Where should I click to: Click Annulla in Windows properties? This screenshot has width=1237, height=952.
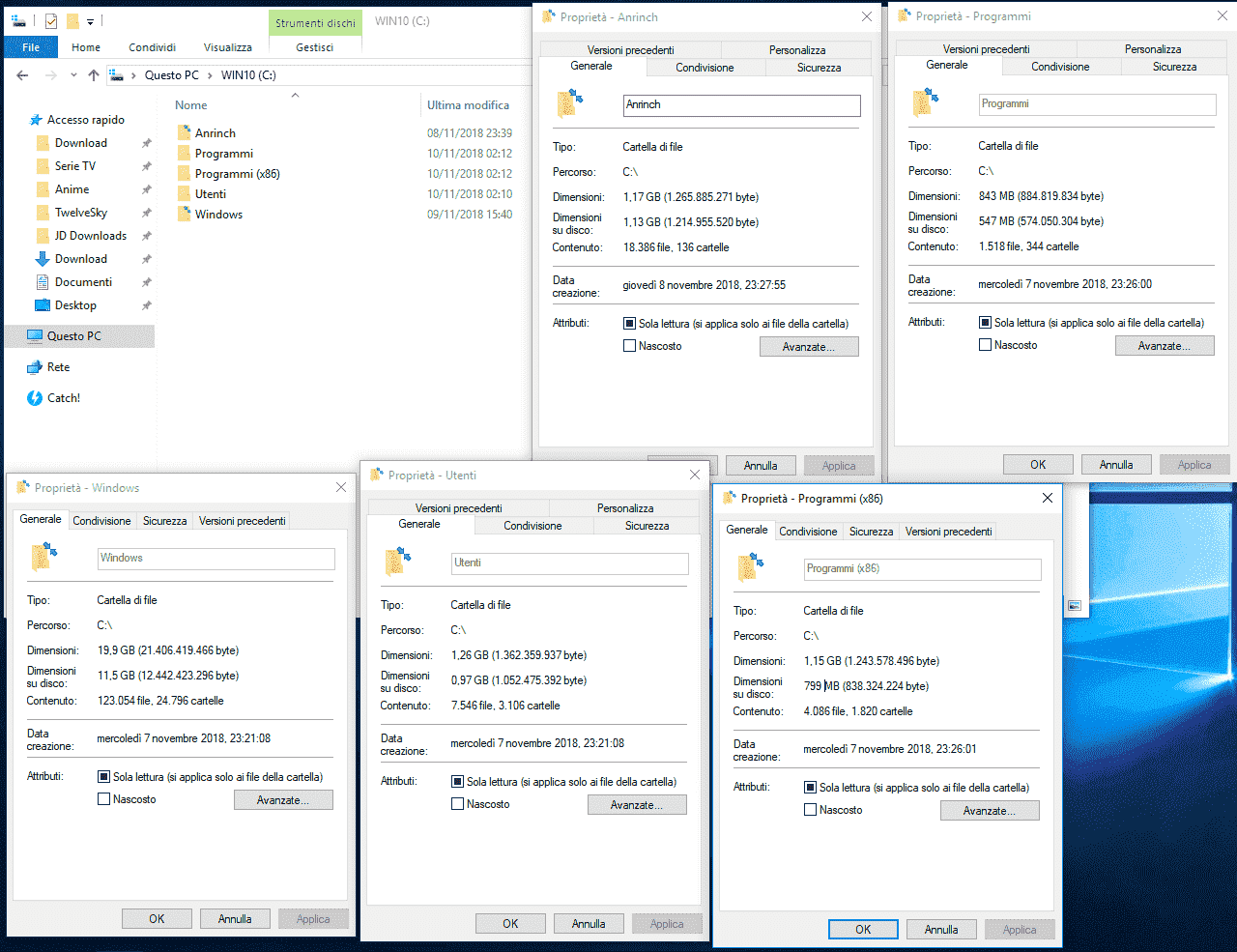click(235, 919)
